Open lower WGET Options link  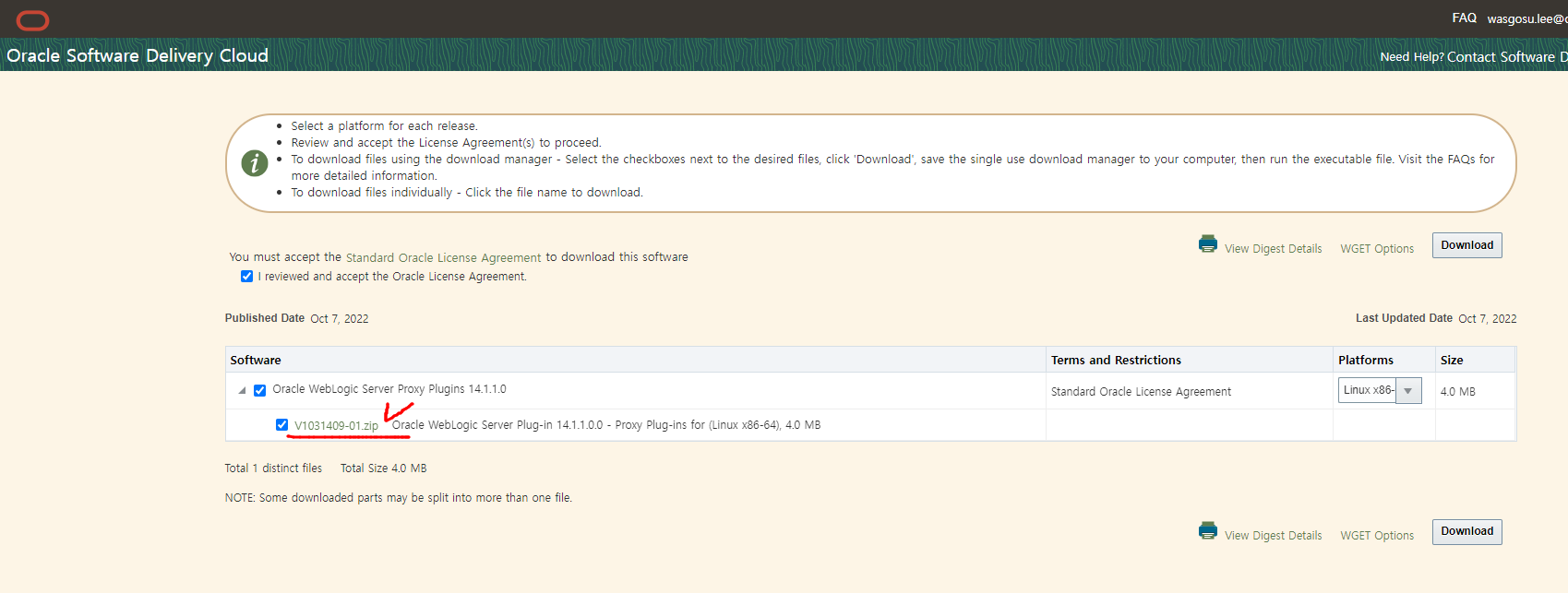[x=1377, y=536]
